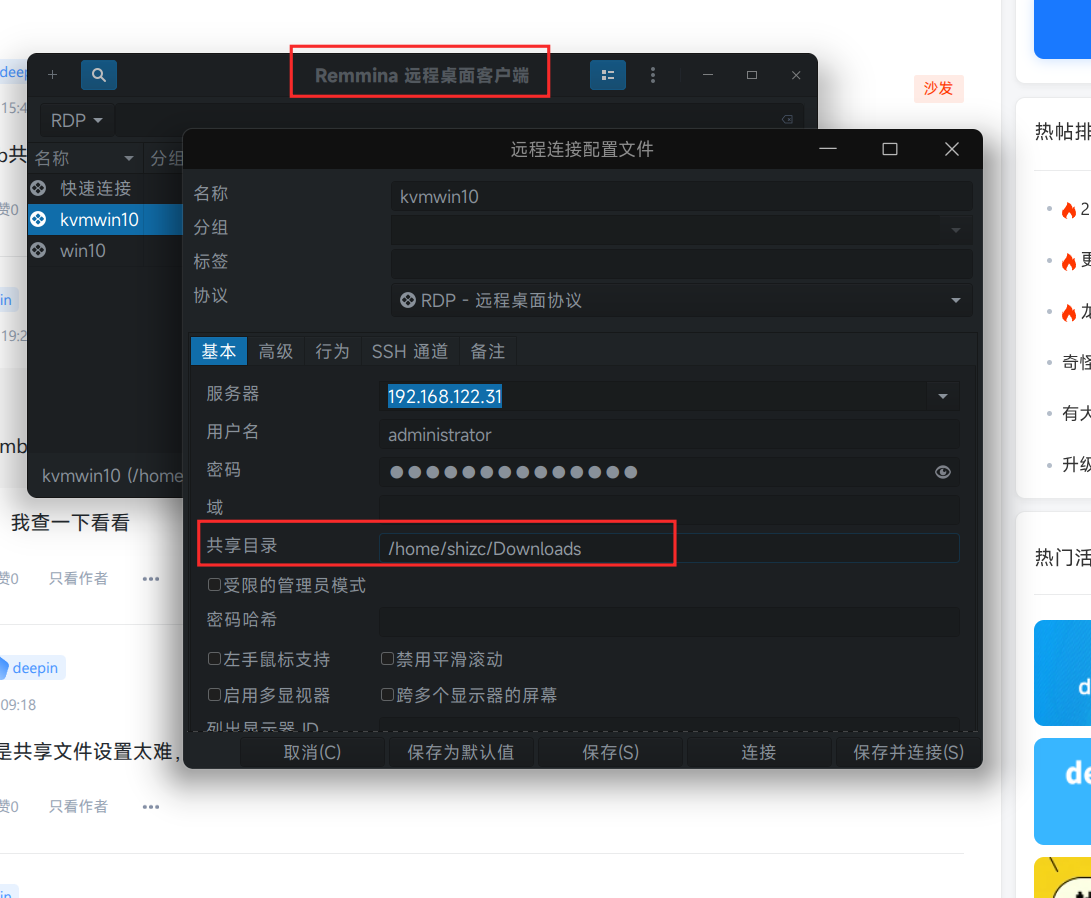1091x898 pixels.
Task: Enable 受限的管理员模式 checkbox
Action: (x=214, y=585)
